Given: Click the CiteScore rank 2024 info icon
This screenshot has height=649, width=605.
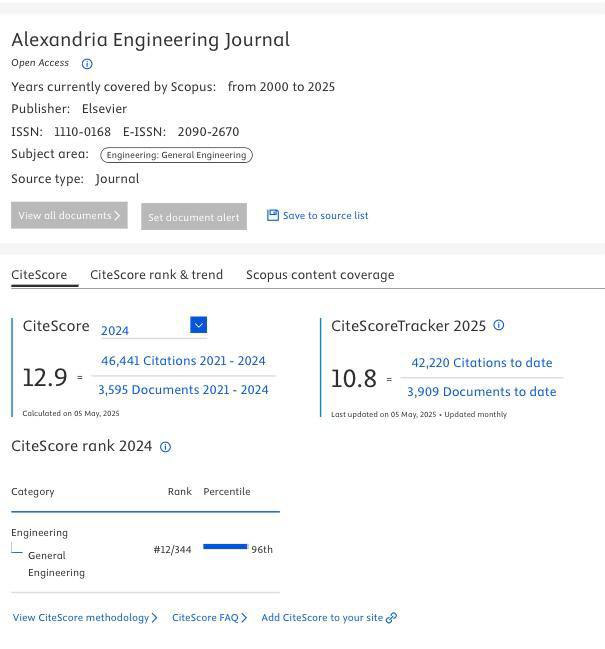Looking at the screenshot, I should 166,447.
